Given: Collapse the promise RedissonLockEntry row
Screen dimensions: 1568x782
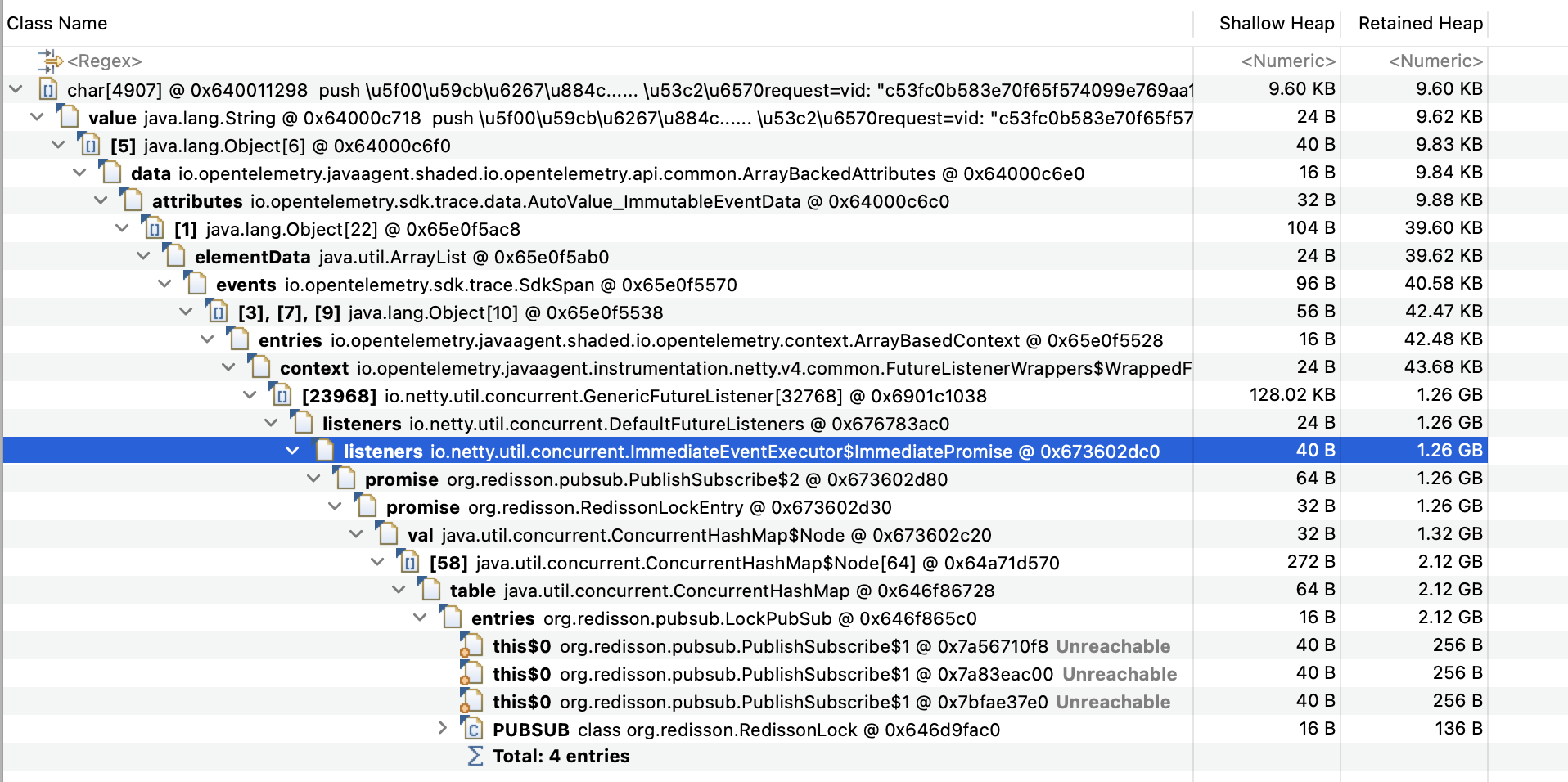Looking at the screenshot, I should 335,506.
